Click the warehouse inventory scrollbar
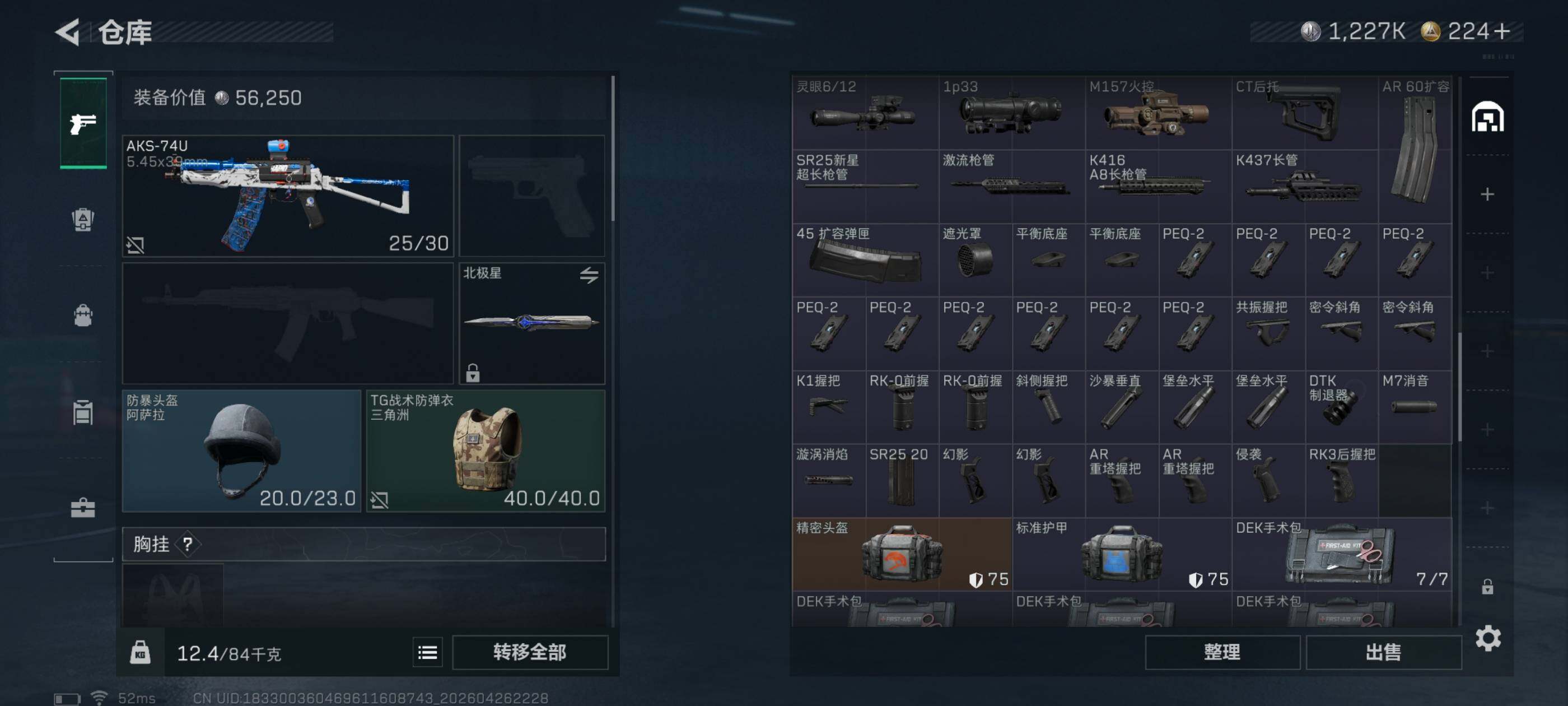This screenshot has width=1568, height=706. [x=1459, y=387]
